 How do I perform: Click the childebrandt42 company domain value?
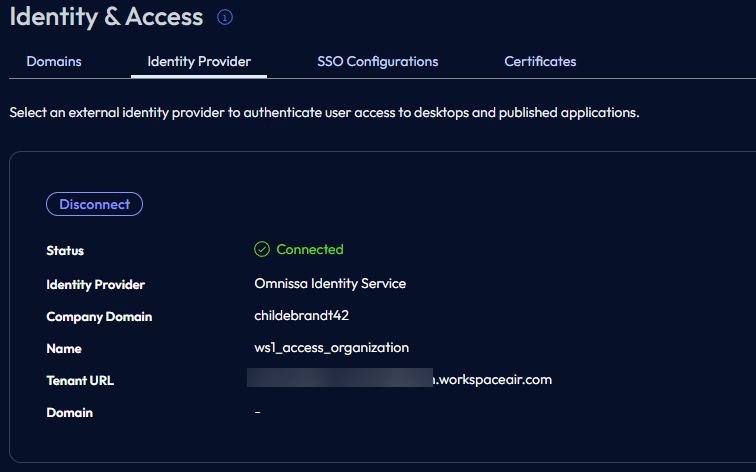coord(301,316)
